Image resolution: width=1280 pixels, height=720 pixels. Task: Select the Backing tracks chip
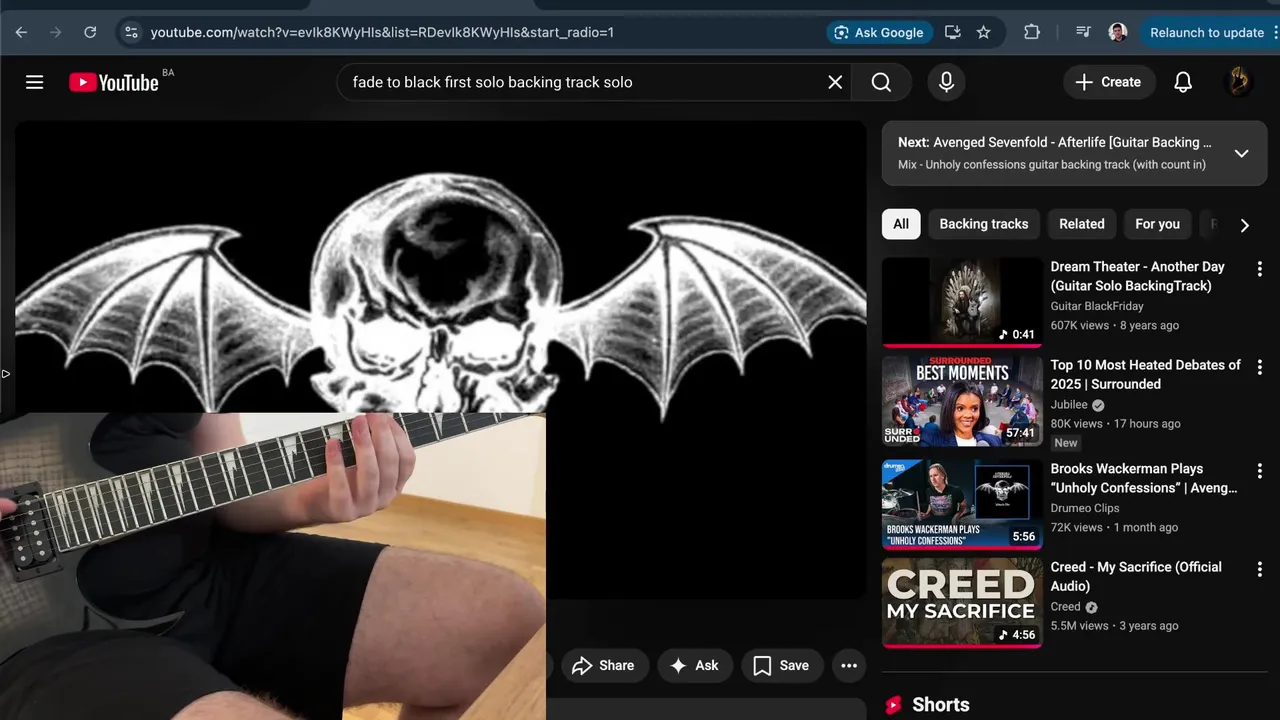(983, 224)
